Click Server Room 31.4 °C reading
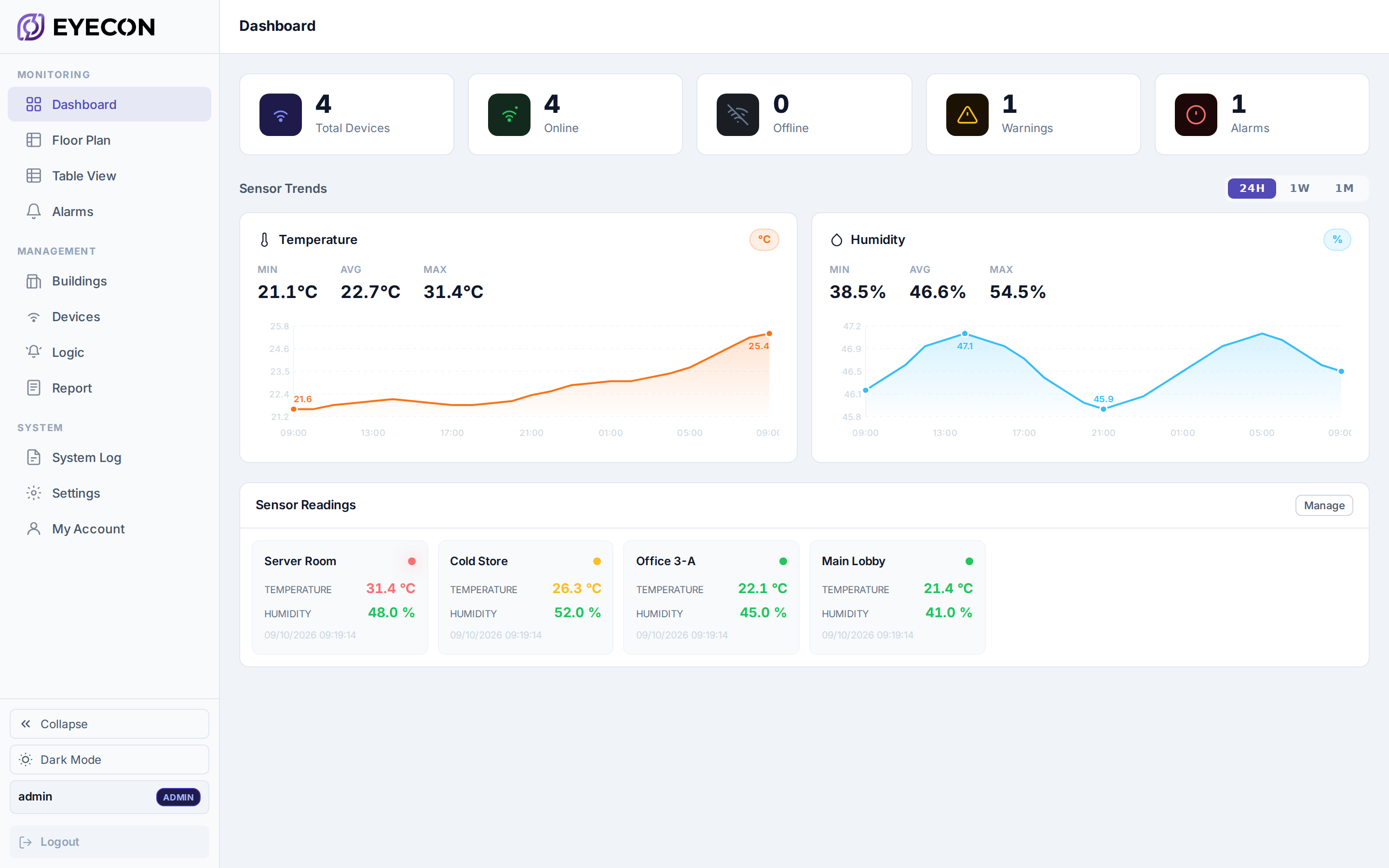1389x868 pixels. 390,588
